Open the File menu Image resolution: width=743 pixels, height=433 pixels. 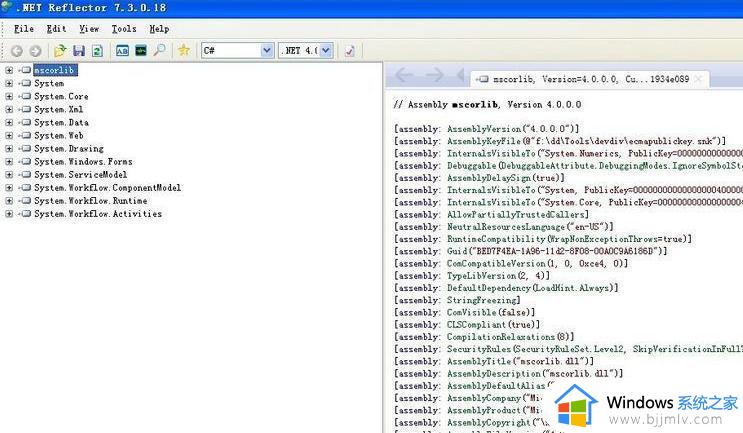pyautogui.click(x=24, y=29)
